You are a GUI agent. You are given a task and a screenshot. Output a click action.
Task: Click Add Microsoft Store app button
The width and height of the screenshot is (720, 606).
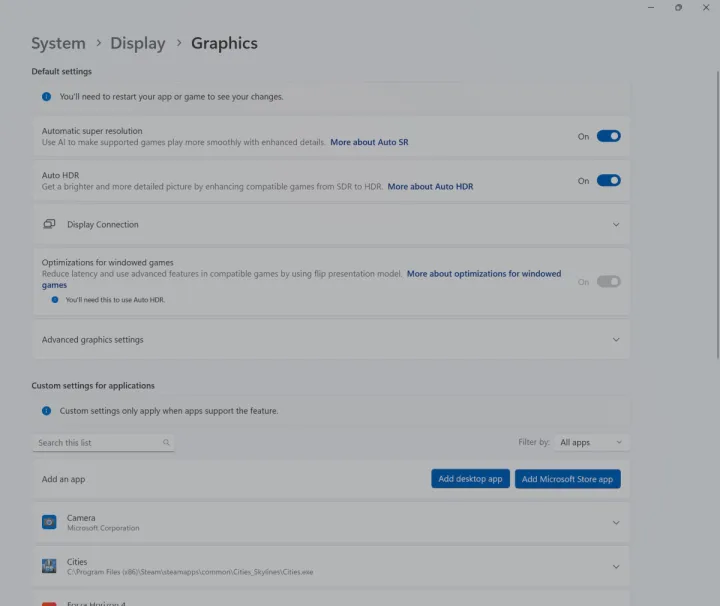click(x=567, y=479)
